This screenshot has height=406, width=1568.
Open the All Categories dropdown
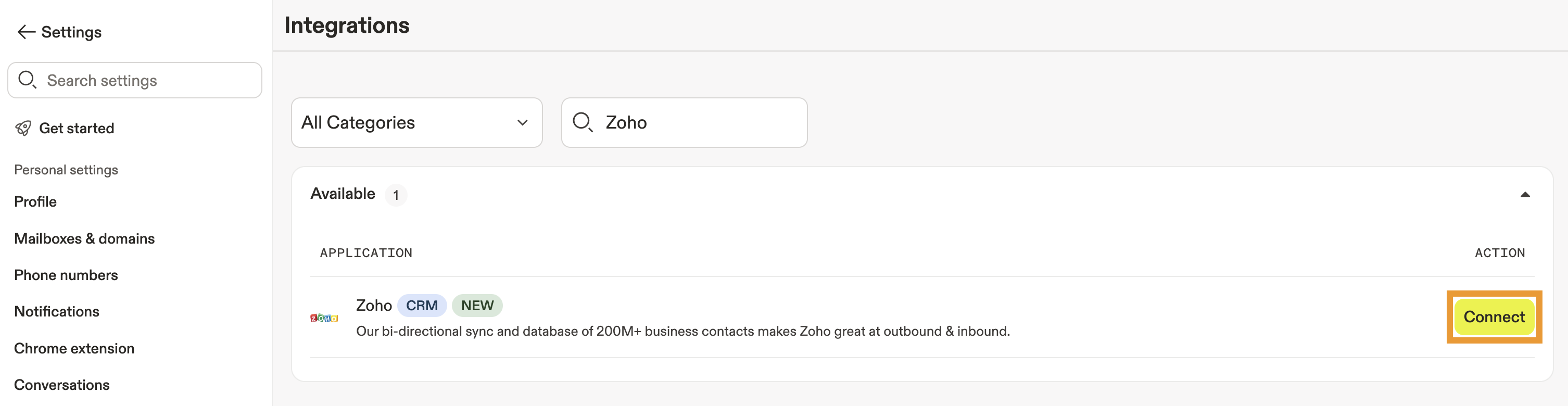coord(416,122)
